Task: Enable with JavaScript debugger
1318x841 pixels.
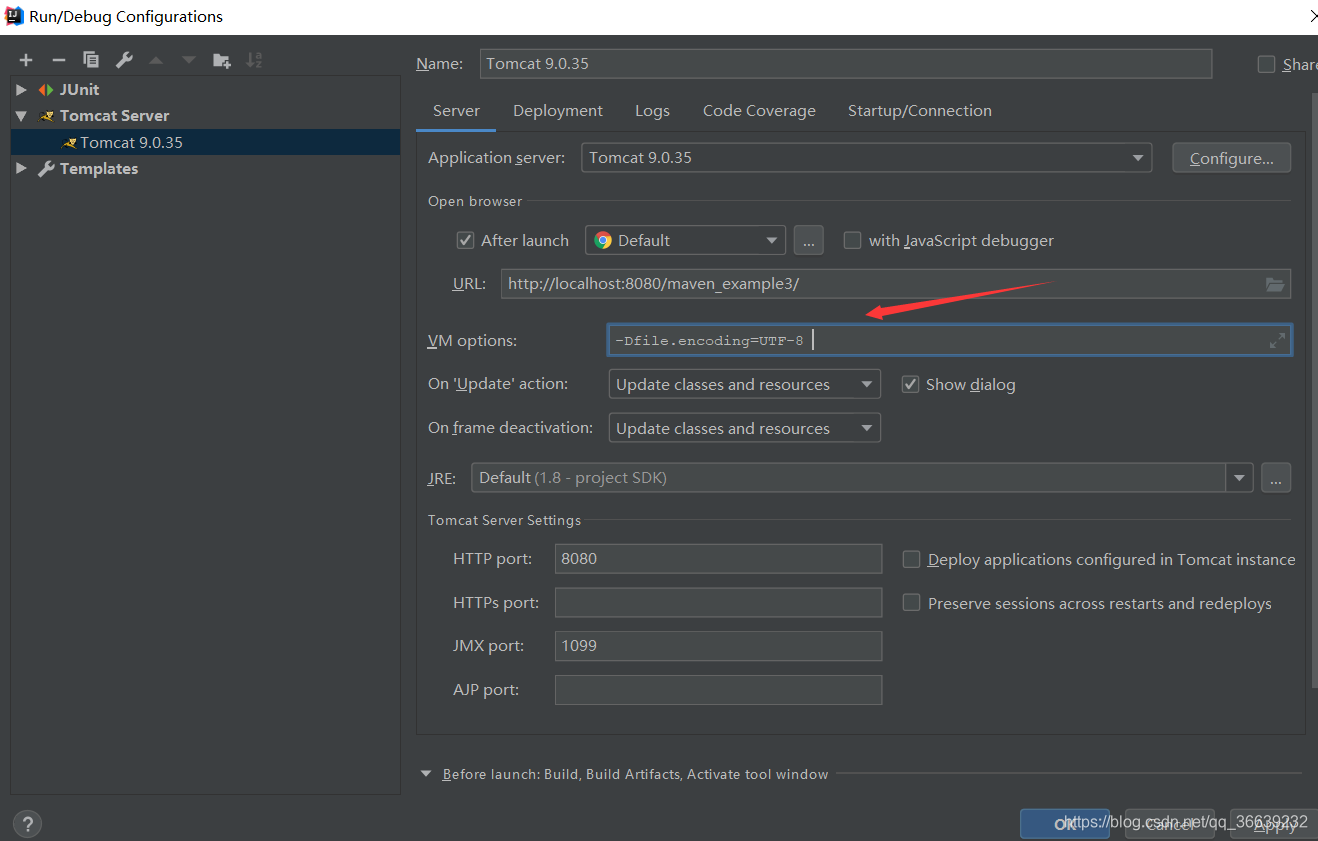Action: [x=852, y=240]
